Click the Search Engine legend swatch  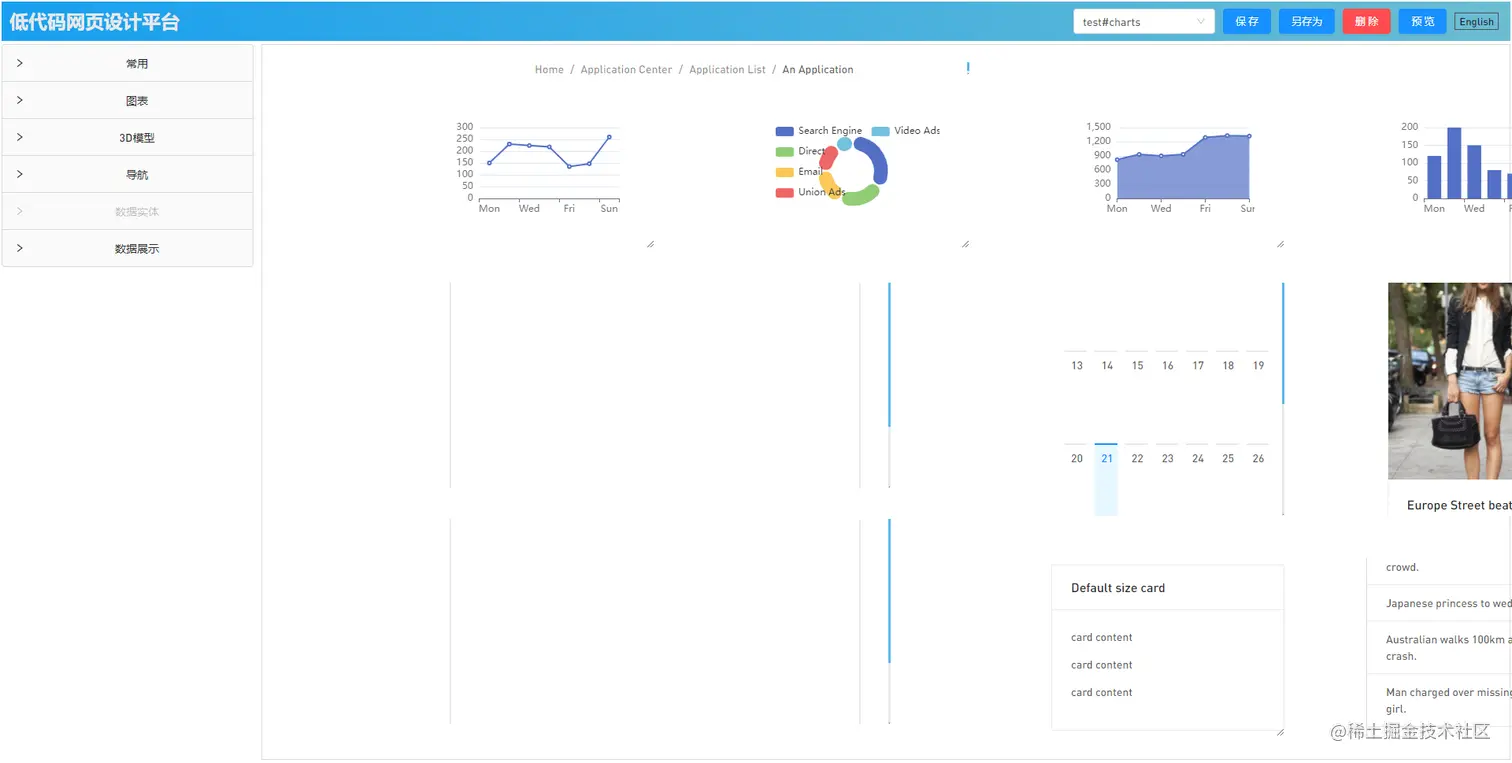pyautogui.click(x=785, y=131)
